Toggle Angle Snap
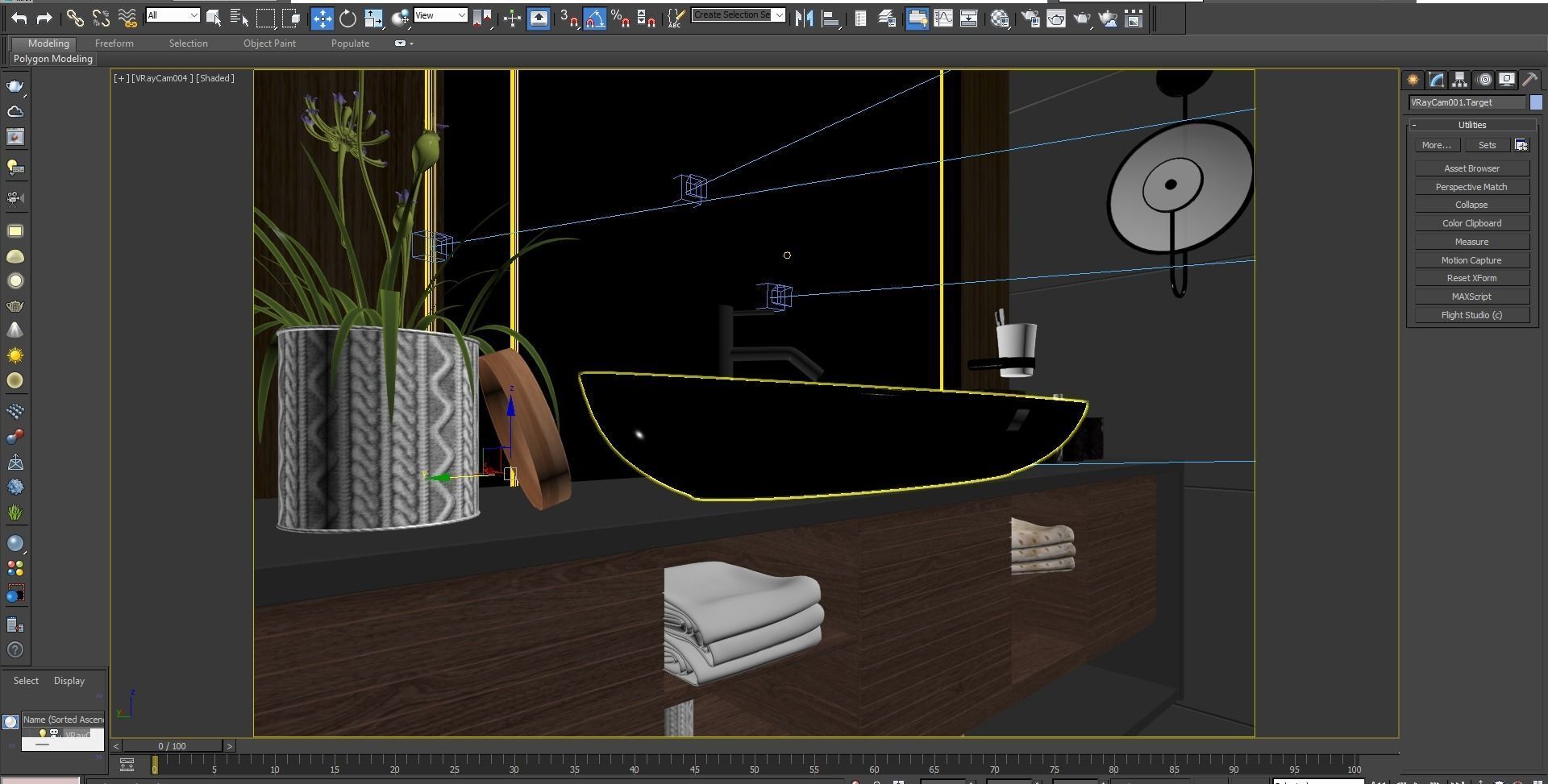The height and width of the screenshot is (784, 1548). pos(595,18)
